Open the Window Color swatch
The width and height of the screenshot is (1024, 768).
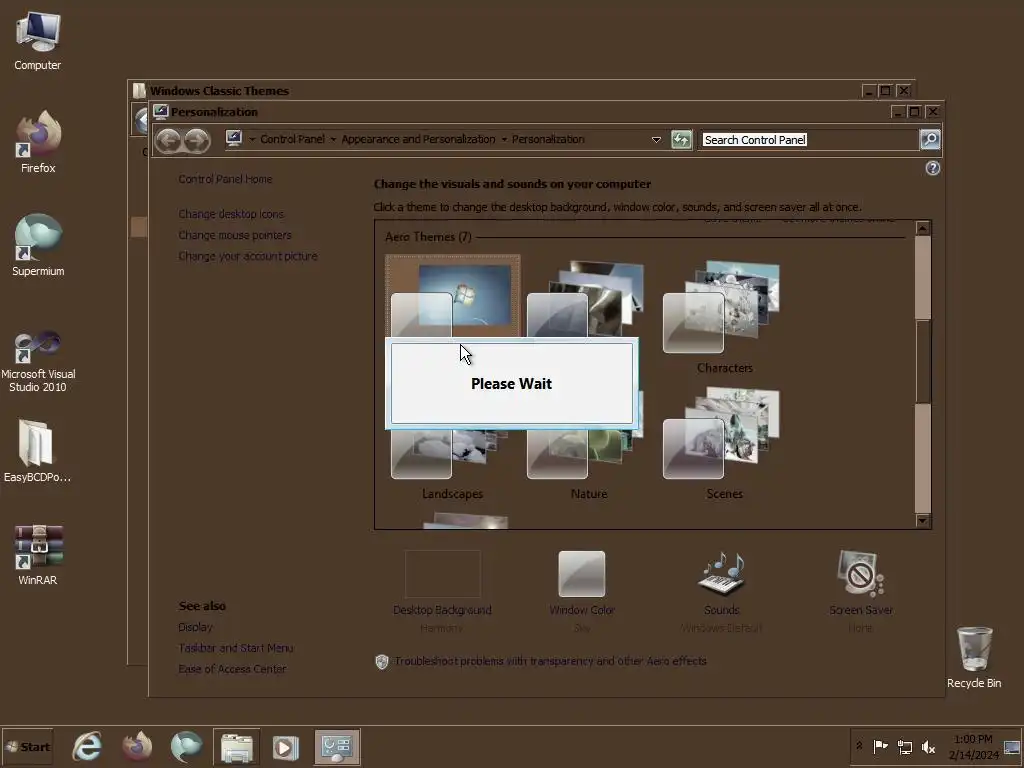click(x=582, y=573)
